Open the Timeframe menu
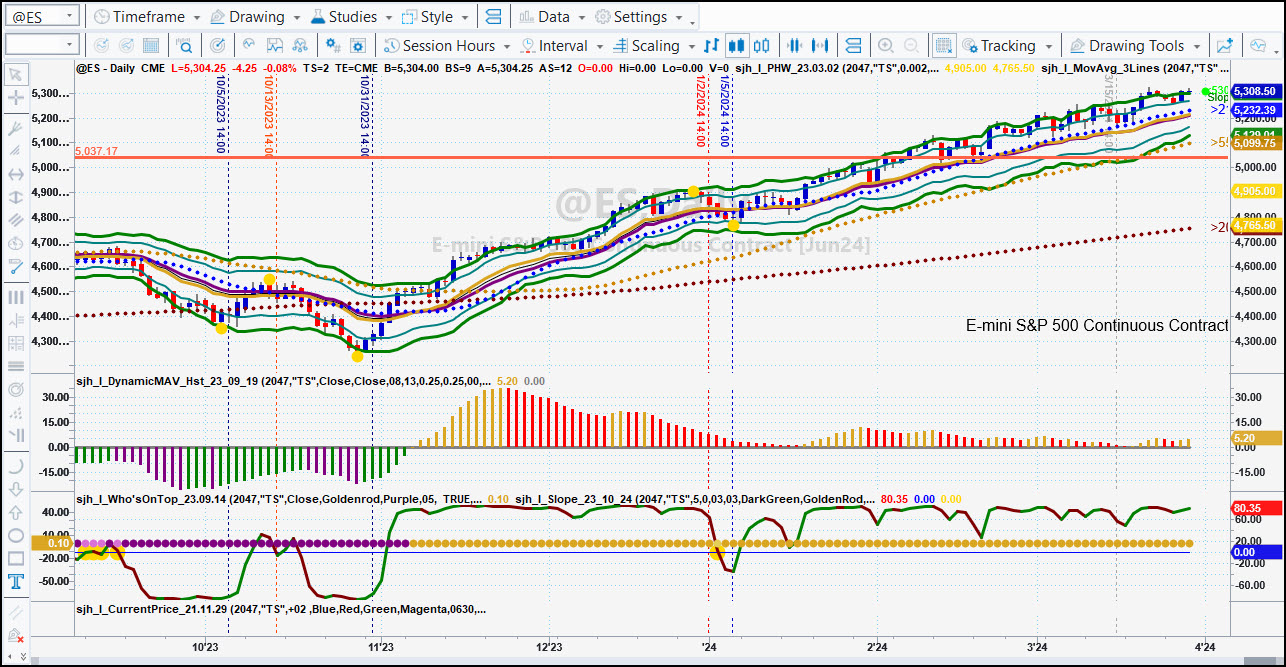Screen dimensions: 1286x667 (147, 17)
